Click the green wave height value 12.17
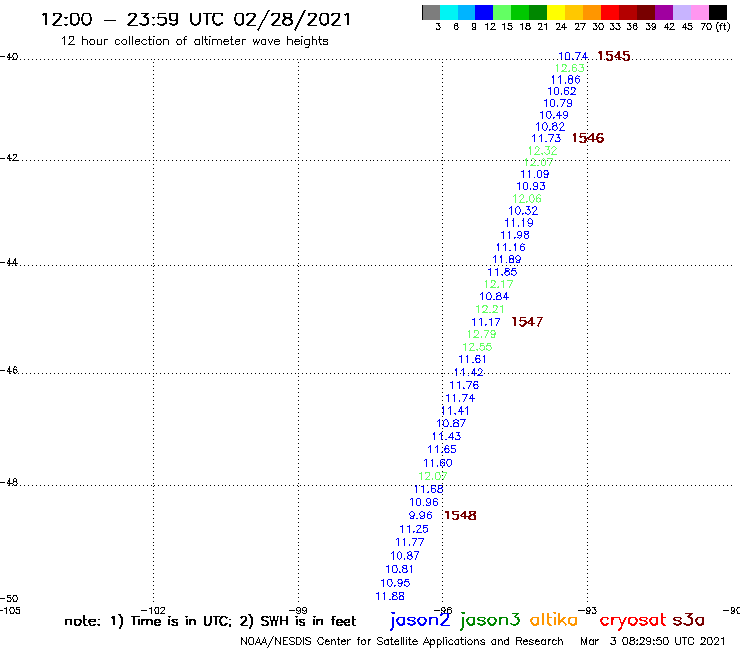This screenshot has height=650, width=740. (x=498, y=284)
